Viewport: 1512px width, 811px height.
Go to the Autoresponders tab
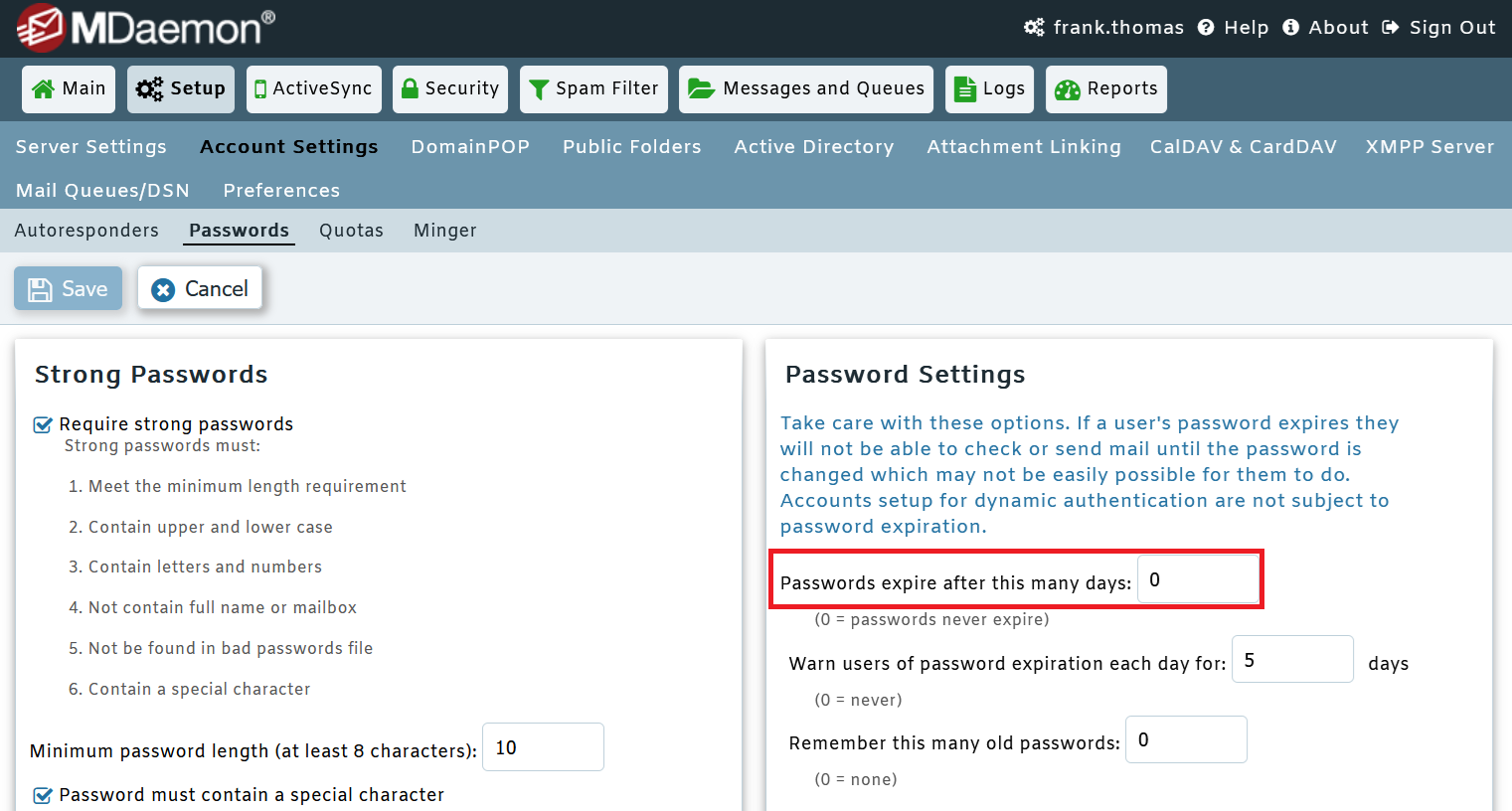coord(86,230)
